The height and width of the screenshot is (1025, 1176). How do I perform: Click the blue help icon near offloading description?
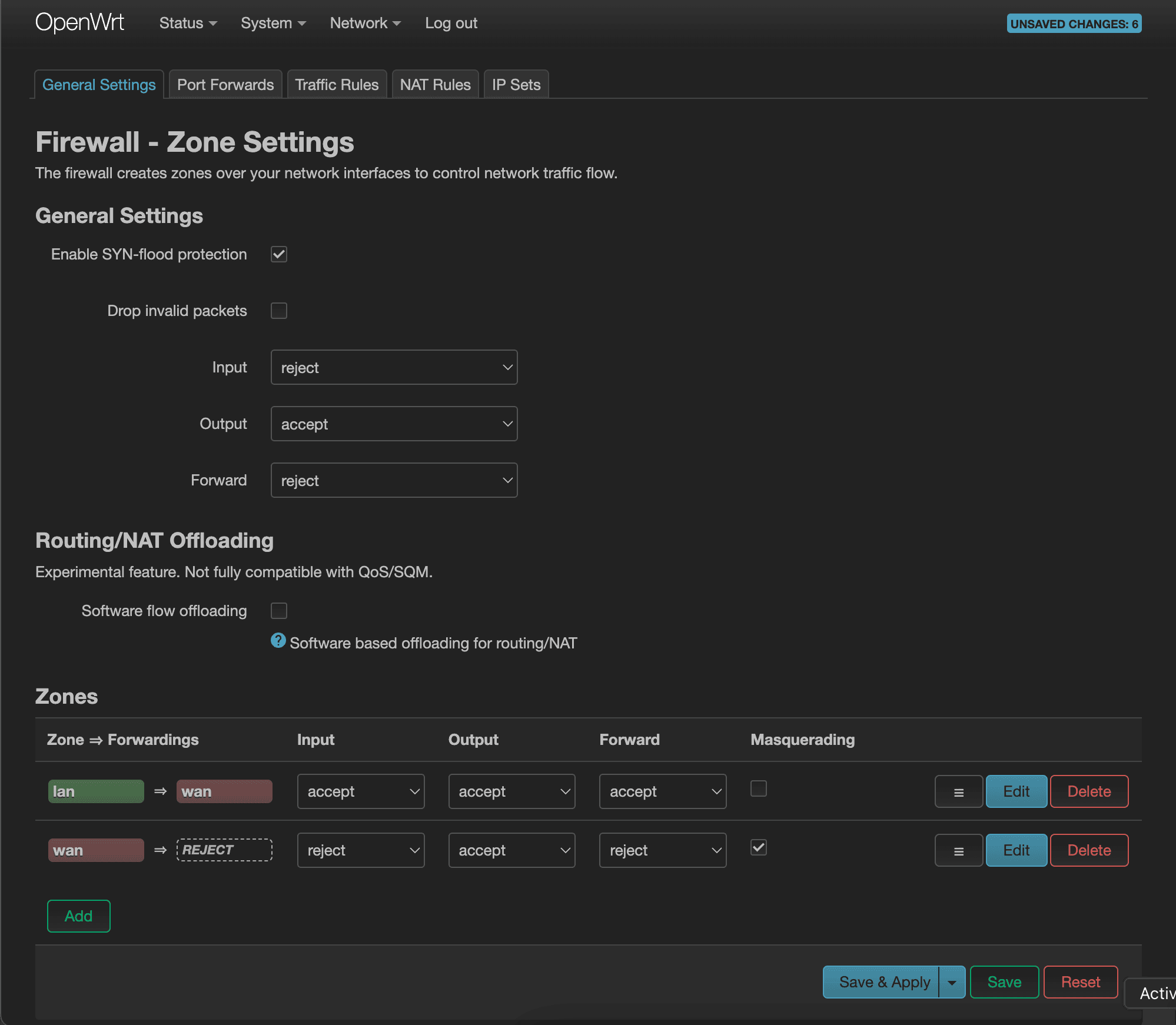[x=278, y=640]
